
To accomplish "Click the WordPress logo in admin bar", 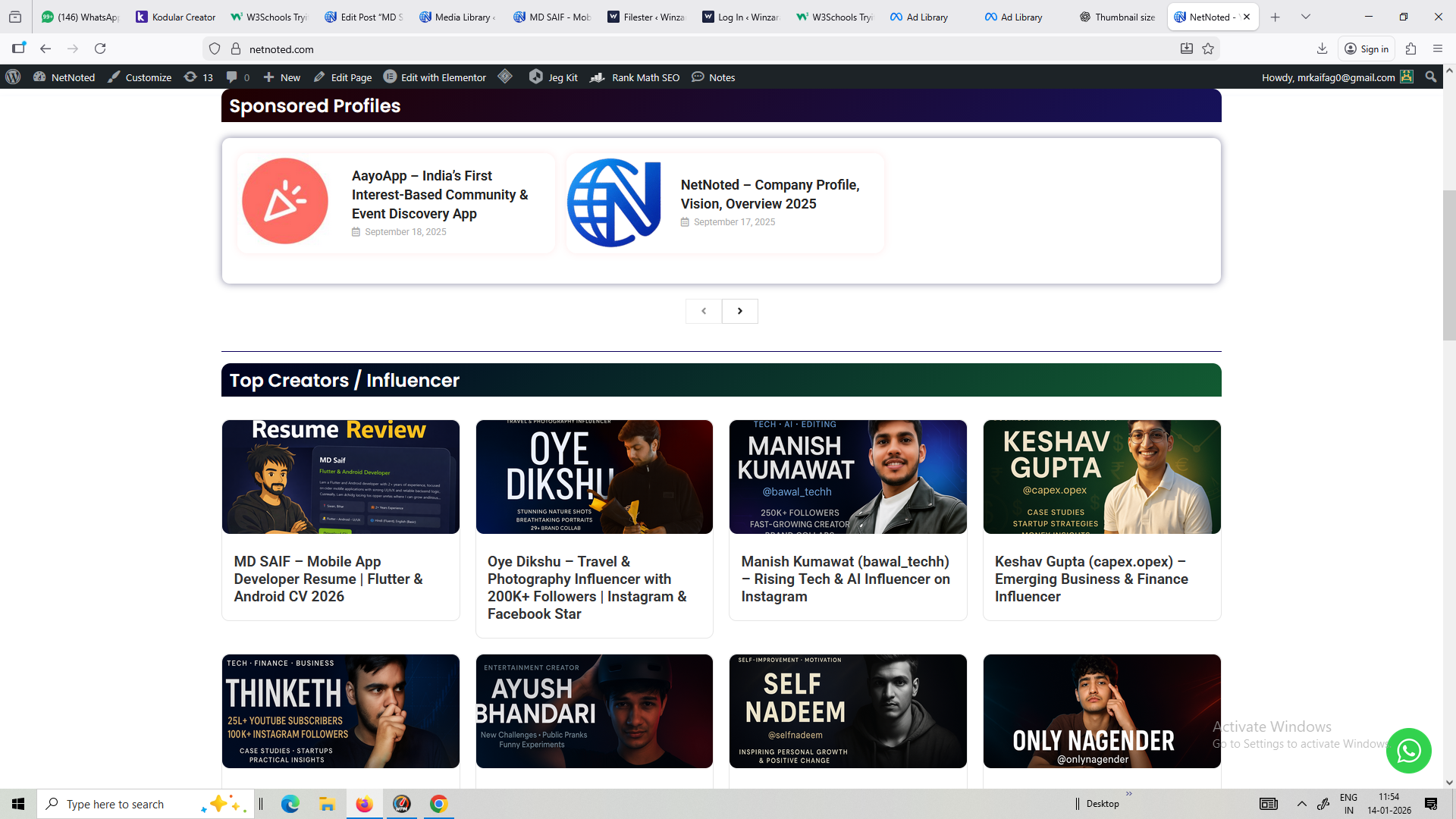I will [x=13, y=77].
